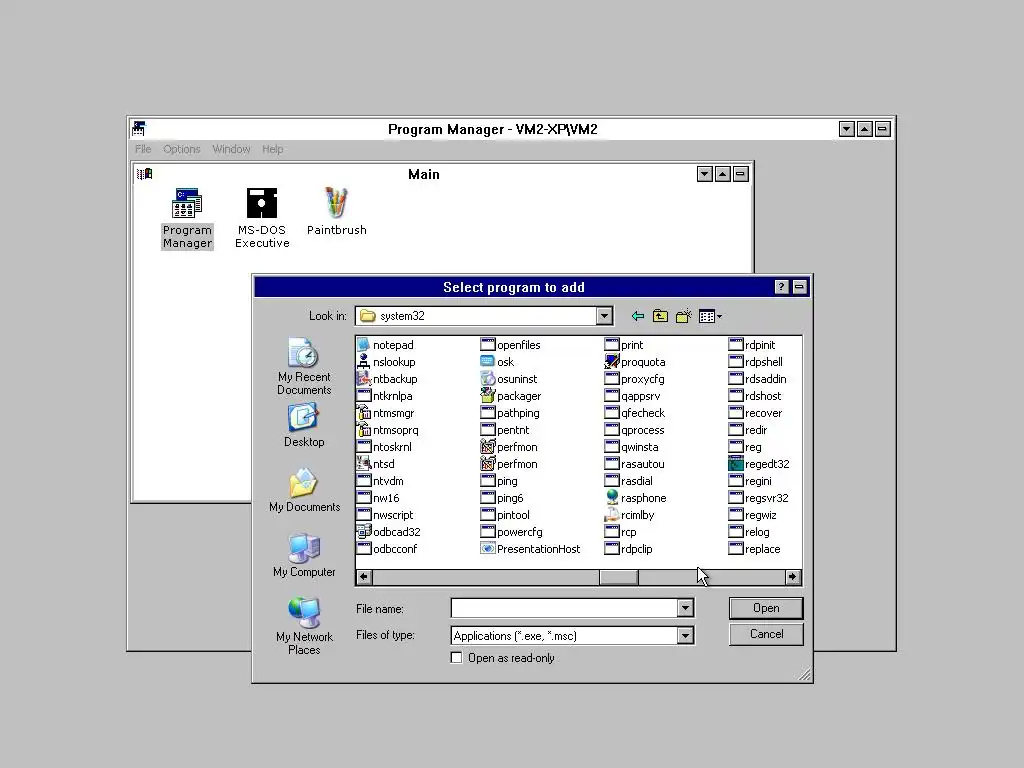Viewport: 1024px width, 768px height.
Task: Open the Main group window control icon
Action: 144,174
